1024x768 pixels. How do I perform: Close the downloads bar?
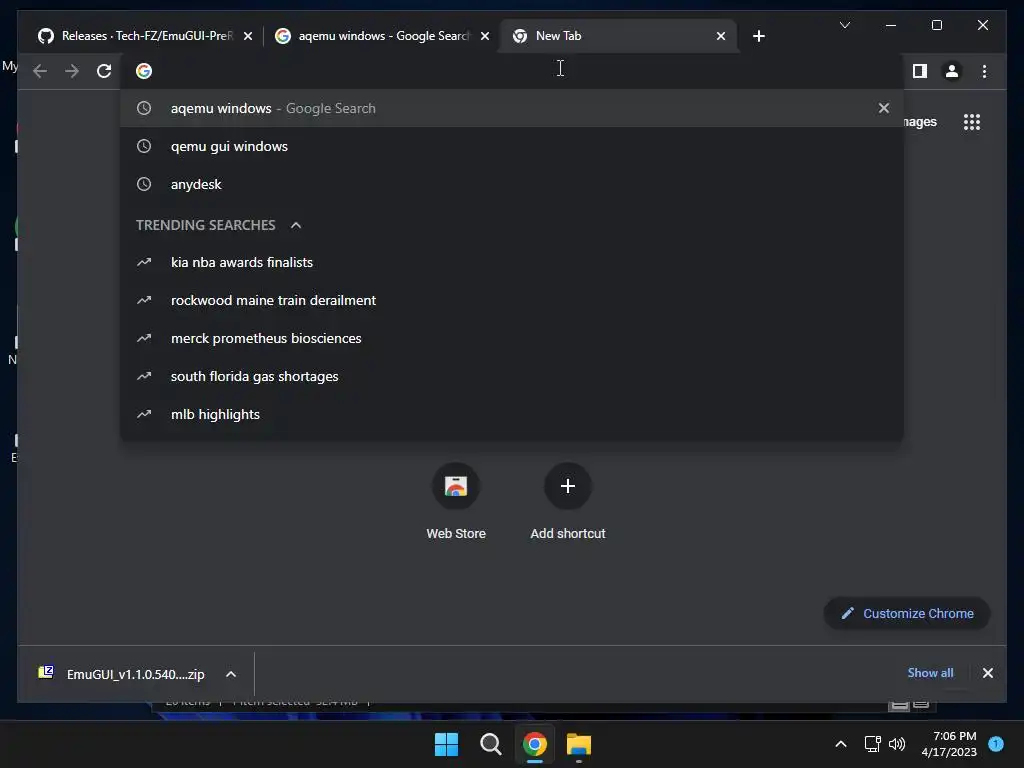point(987,673)
